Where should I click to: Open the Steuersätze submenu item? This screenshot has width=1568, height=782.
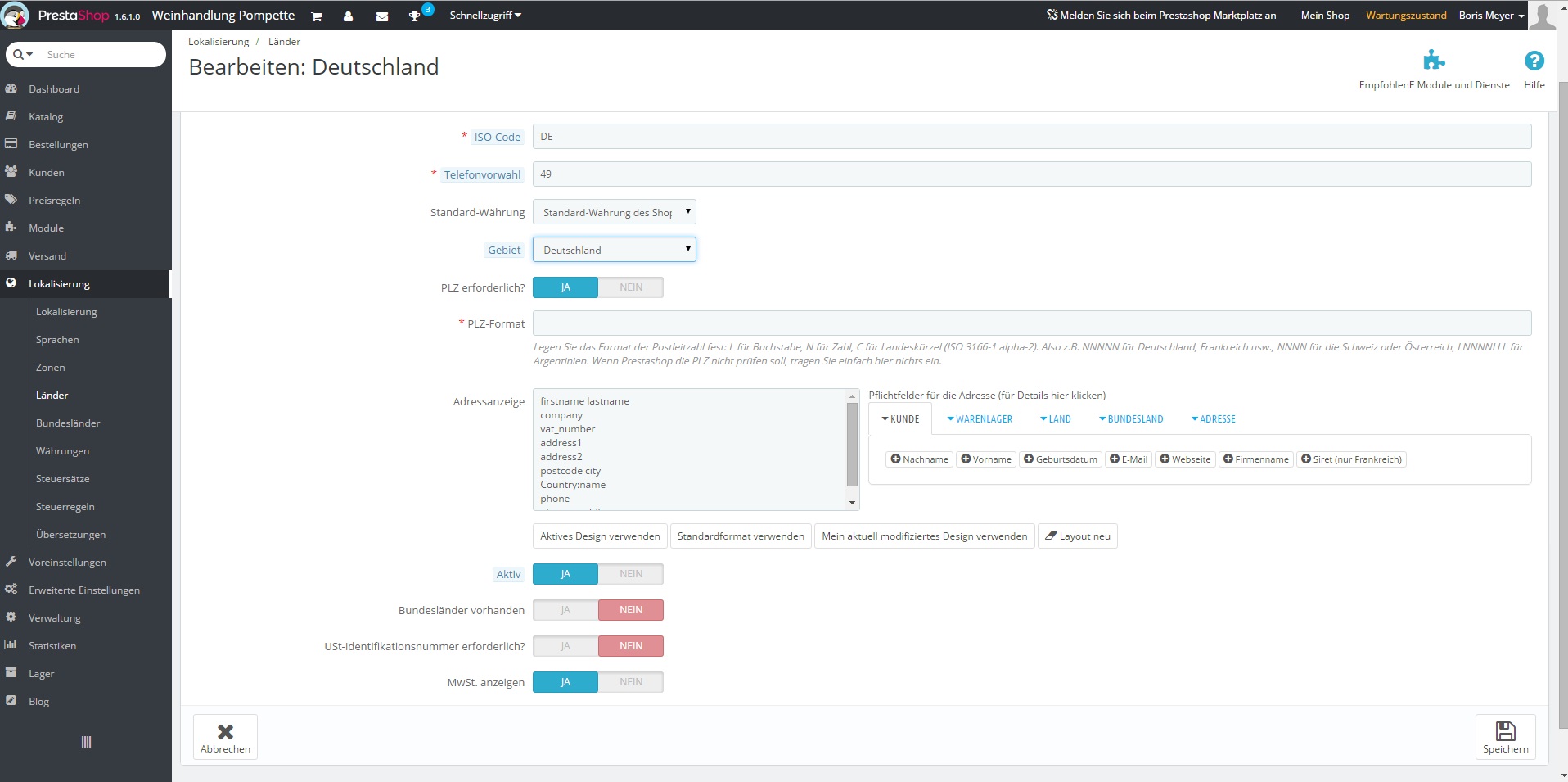click(62, 478)
